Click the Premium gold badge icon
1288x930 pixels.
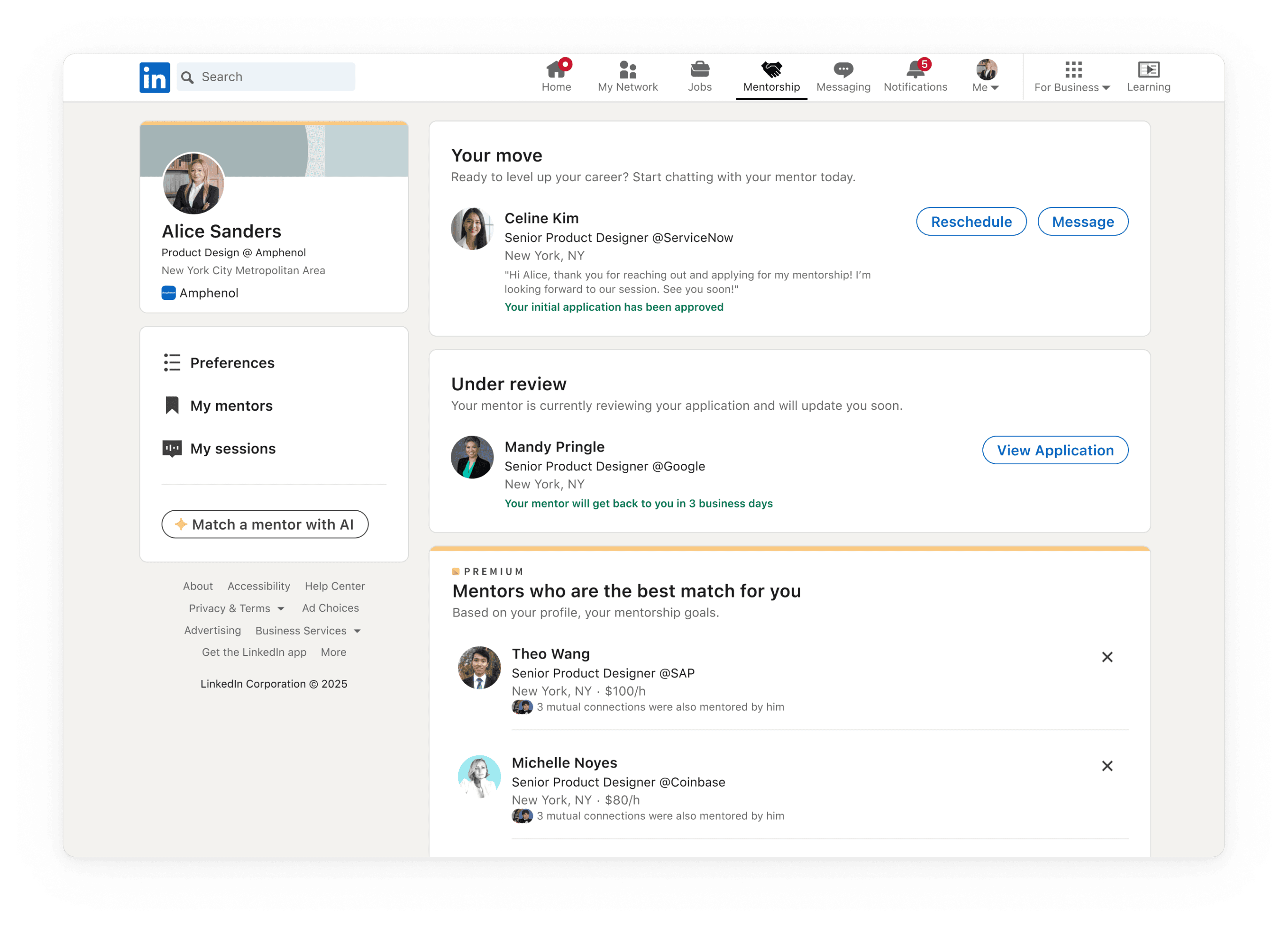[455, 571]
